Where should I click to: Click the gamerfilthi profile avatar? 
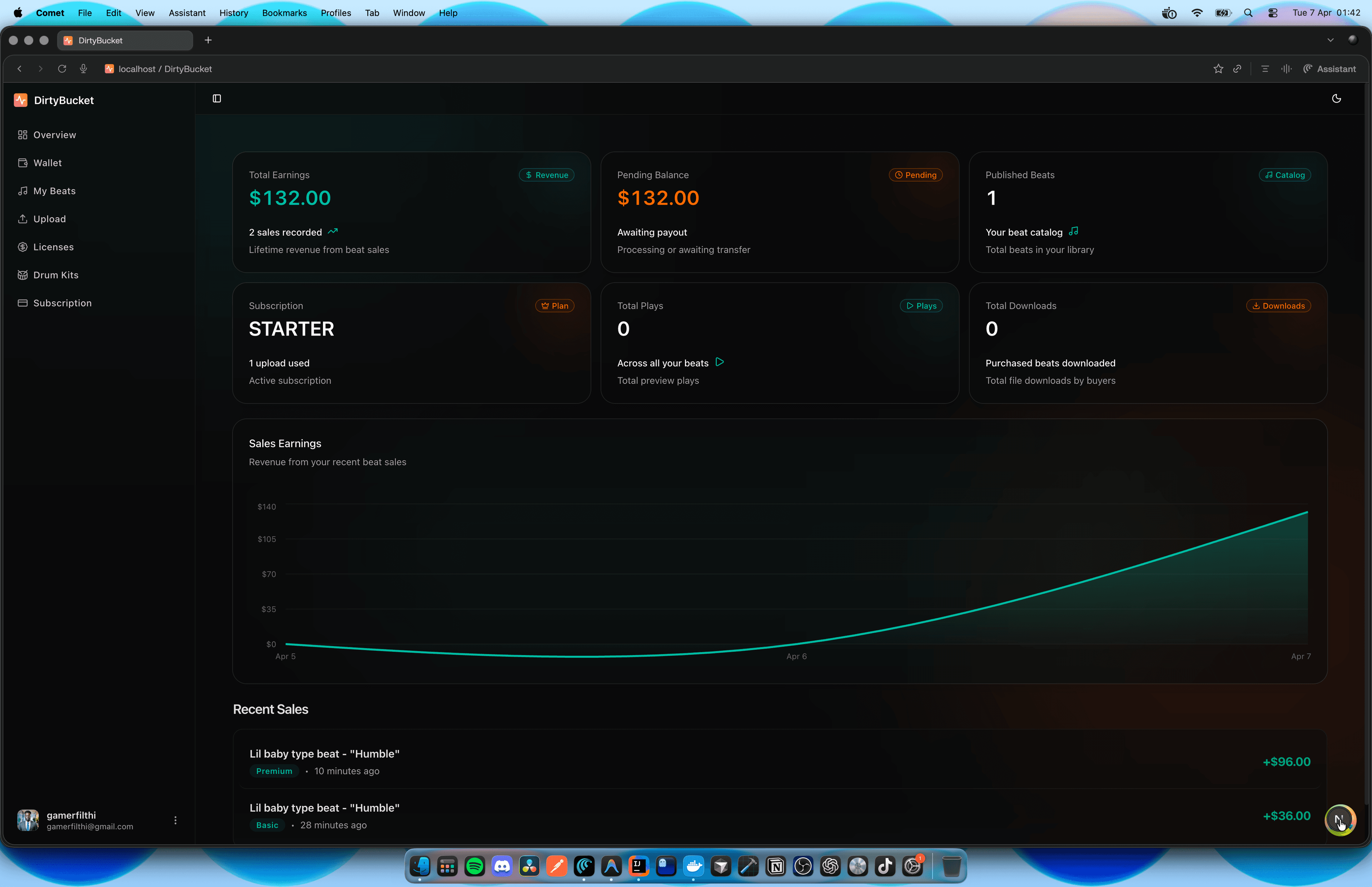click(x=28, y=820)
